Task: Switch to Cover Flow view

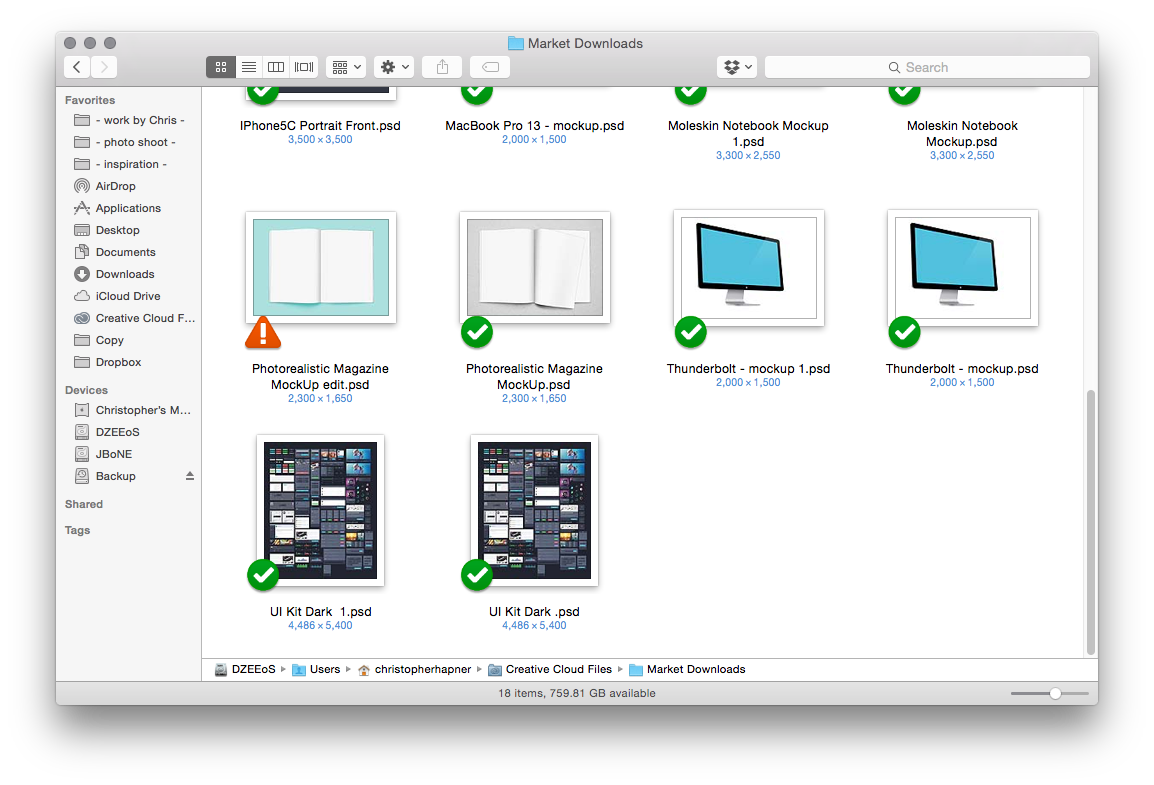Action: coord(304,67)
